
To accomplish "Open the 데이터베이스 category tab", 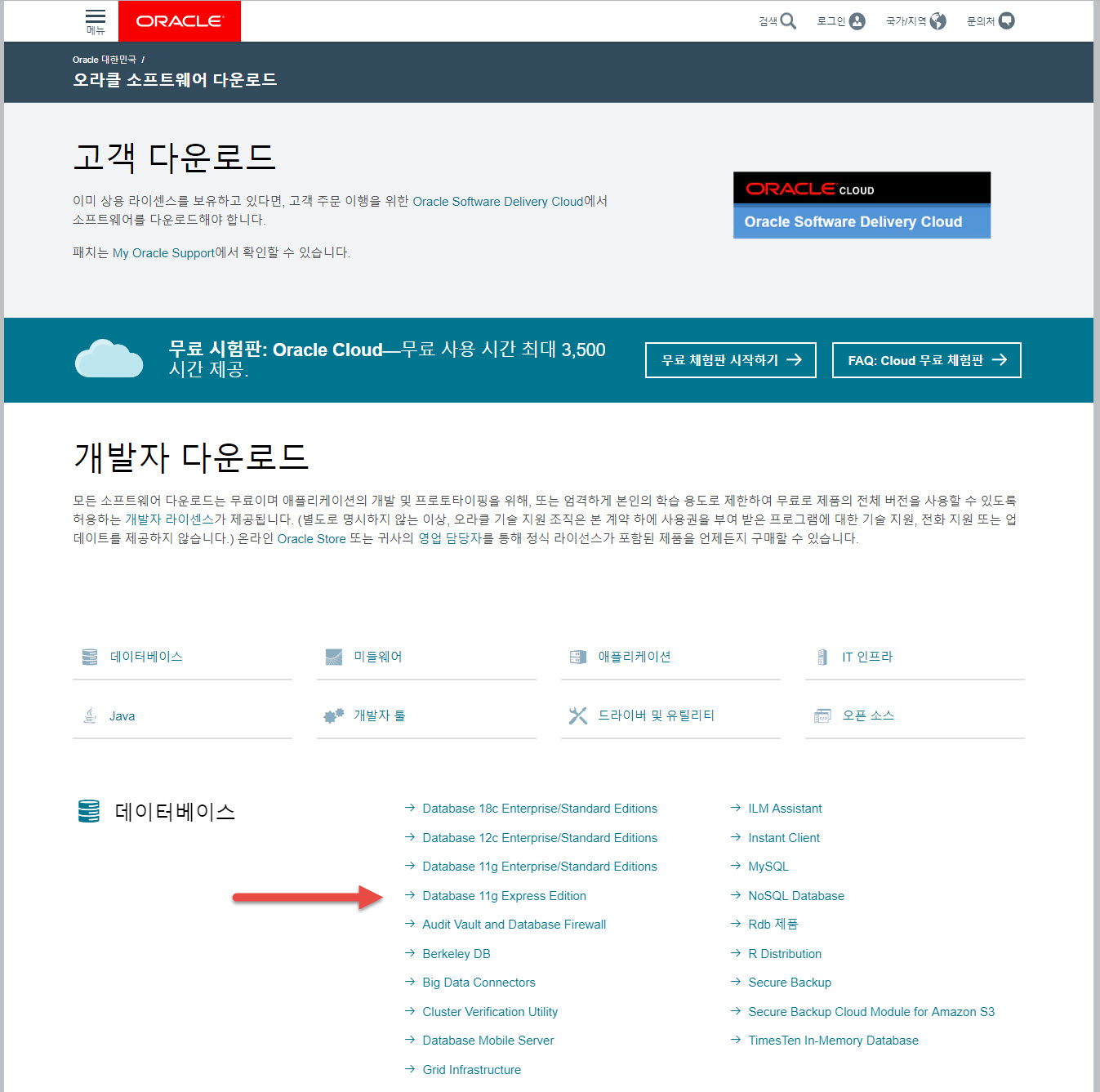I will click(x=182, y=657).
